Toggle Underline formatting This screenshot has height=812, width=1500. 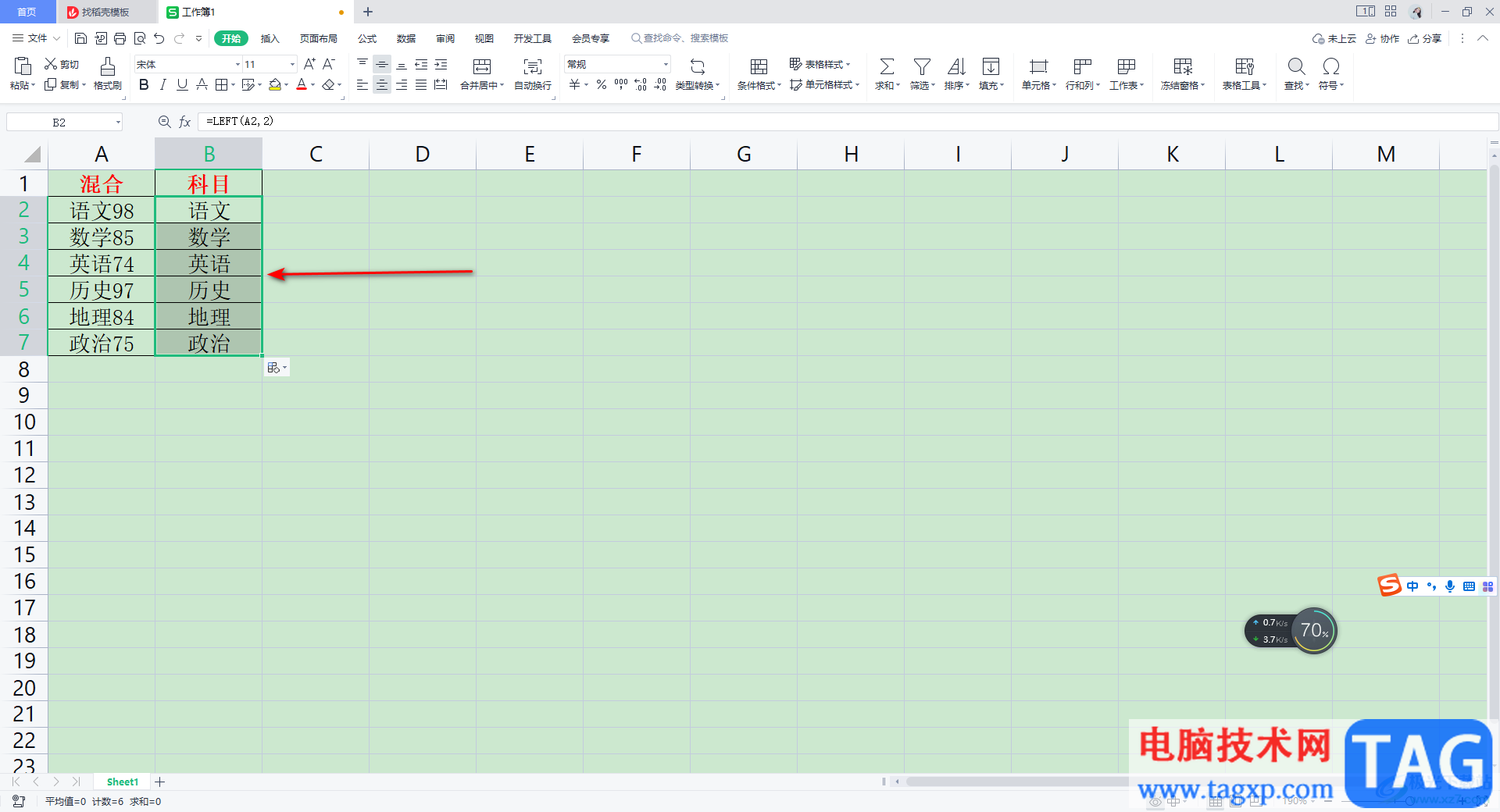point(182,84)
